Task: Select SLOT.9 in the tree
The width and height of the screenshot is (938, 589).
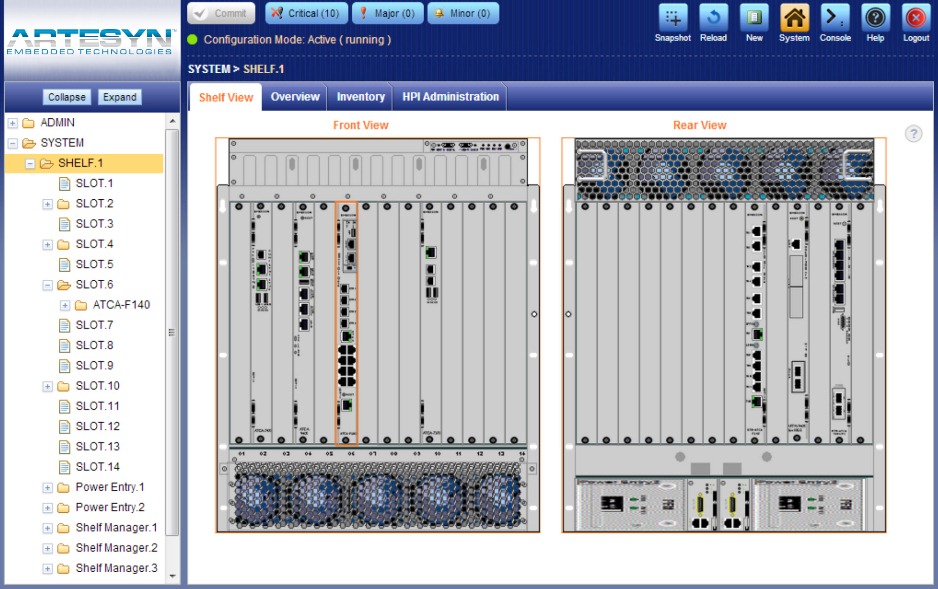Action: pos(94,366)
